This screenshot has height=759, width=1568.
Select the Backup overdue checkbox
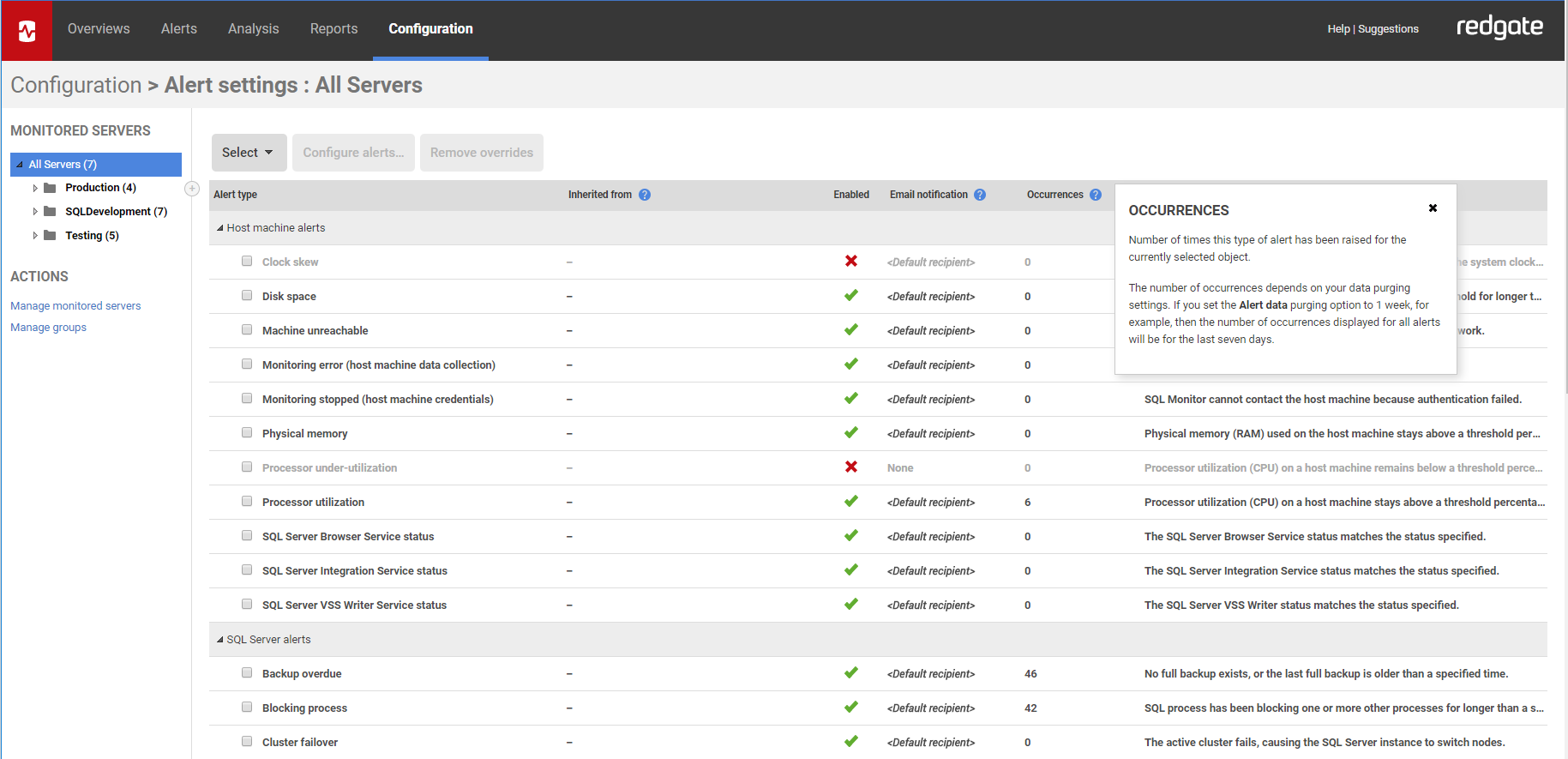click(247, 672)
